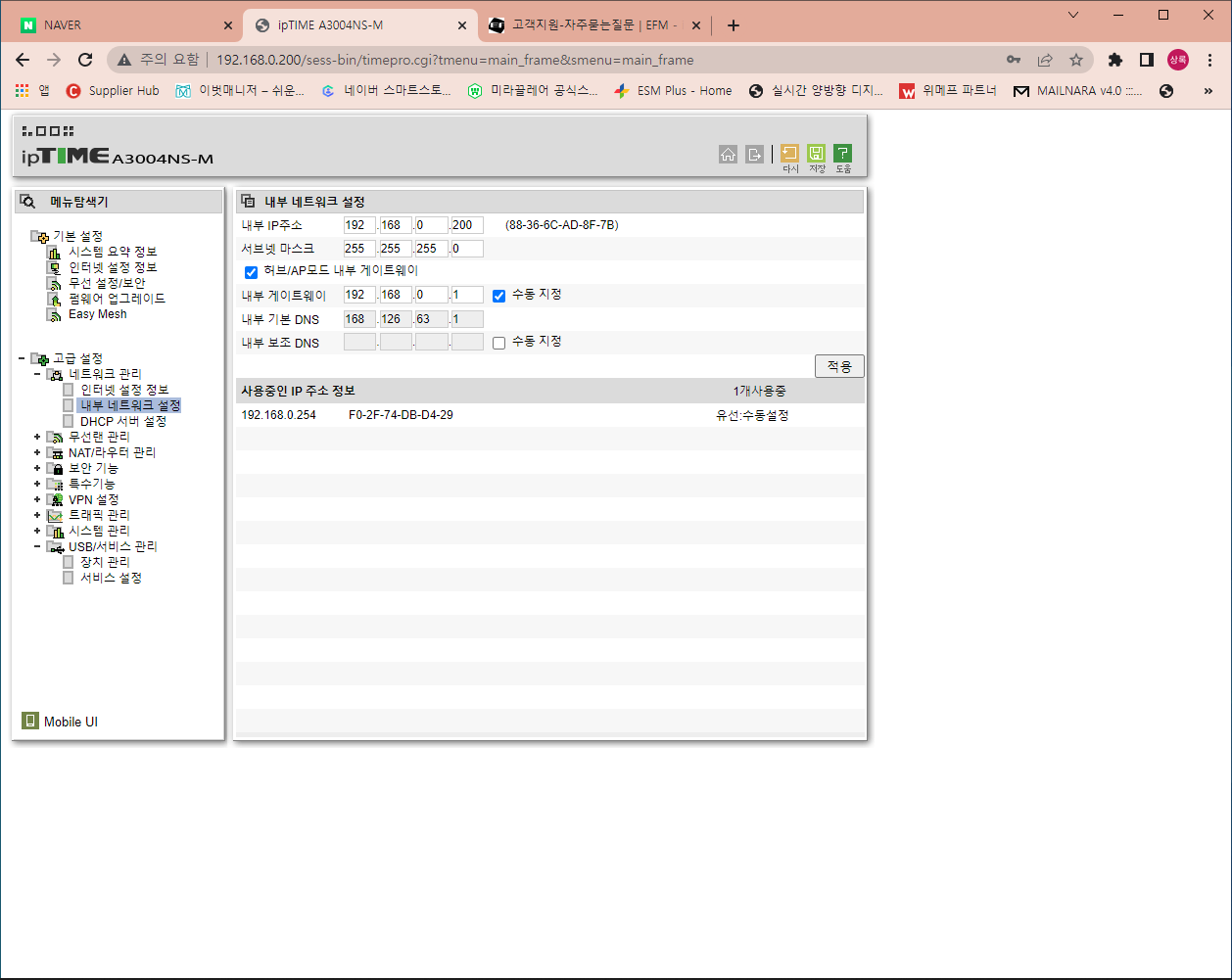Open the Chrome profile avatar
The height and width of the screenshot is (980, 1232).
coord(1177,60)
